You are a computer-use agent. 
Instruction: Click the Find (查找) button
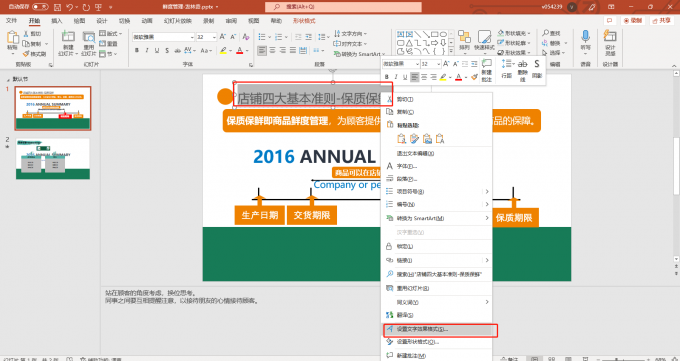pyautogui.click(x=551, y=33)
